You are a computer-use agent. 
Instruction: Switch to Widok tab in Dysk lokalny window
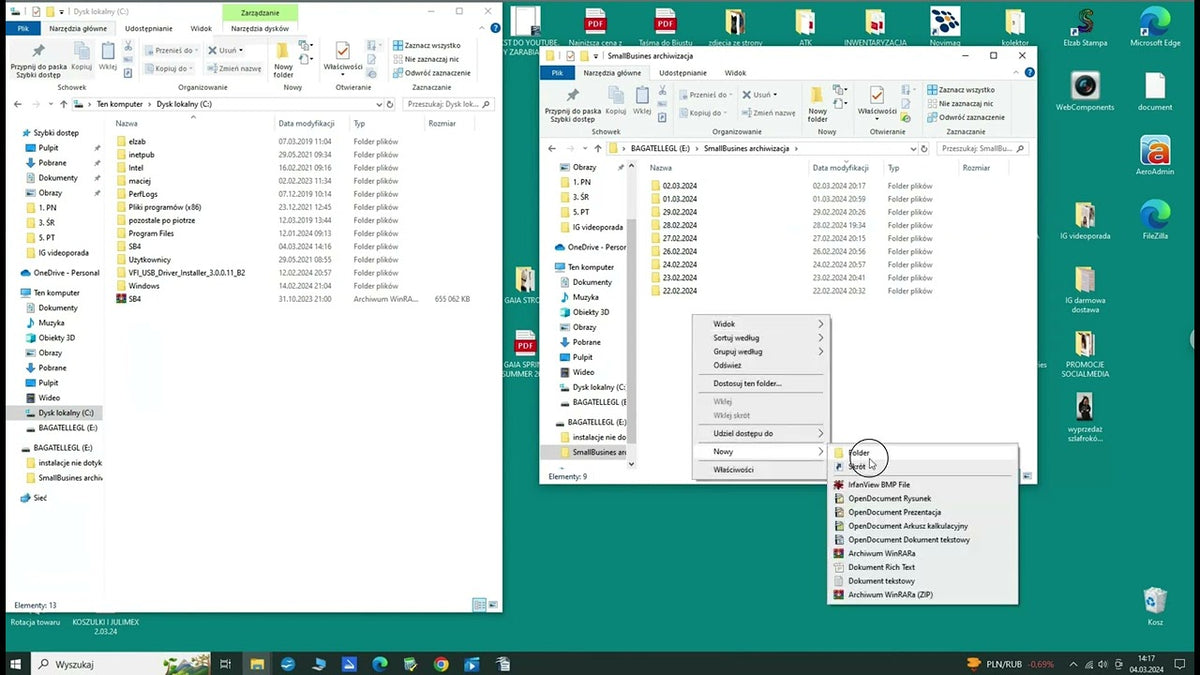[x=201, y=29]
